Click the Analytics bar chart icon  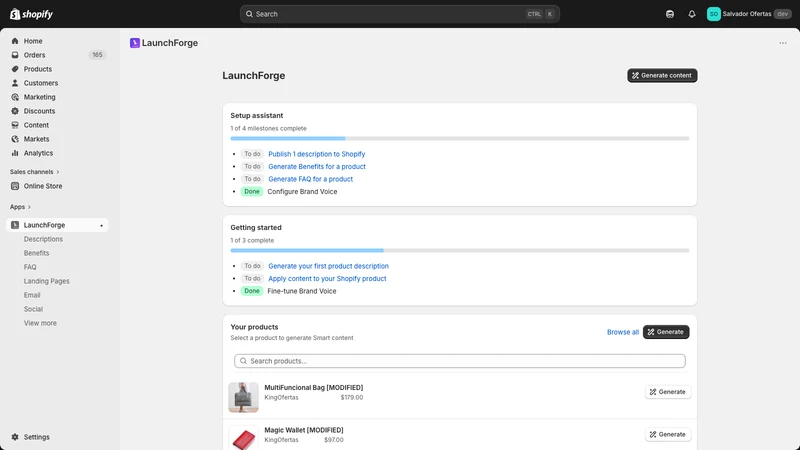pos(15,153)
